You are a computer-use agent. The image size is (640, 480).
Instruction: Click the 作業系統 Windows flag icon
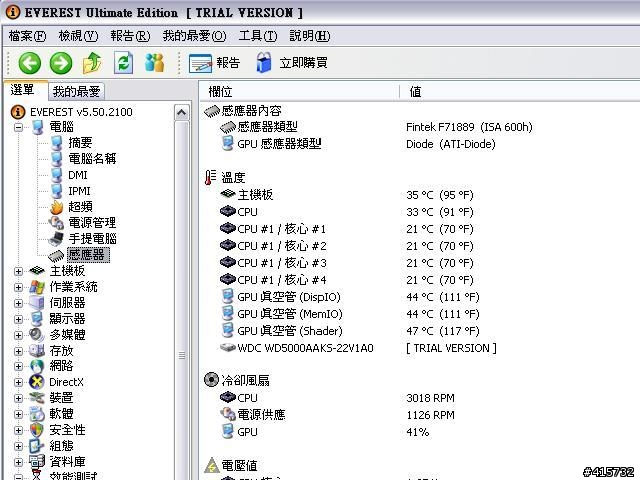(x=37, y=287)
